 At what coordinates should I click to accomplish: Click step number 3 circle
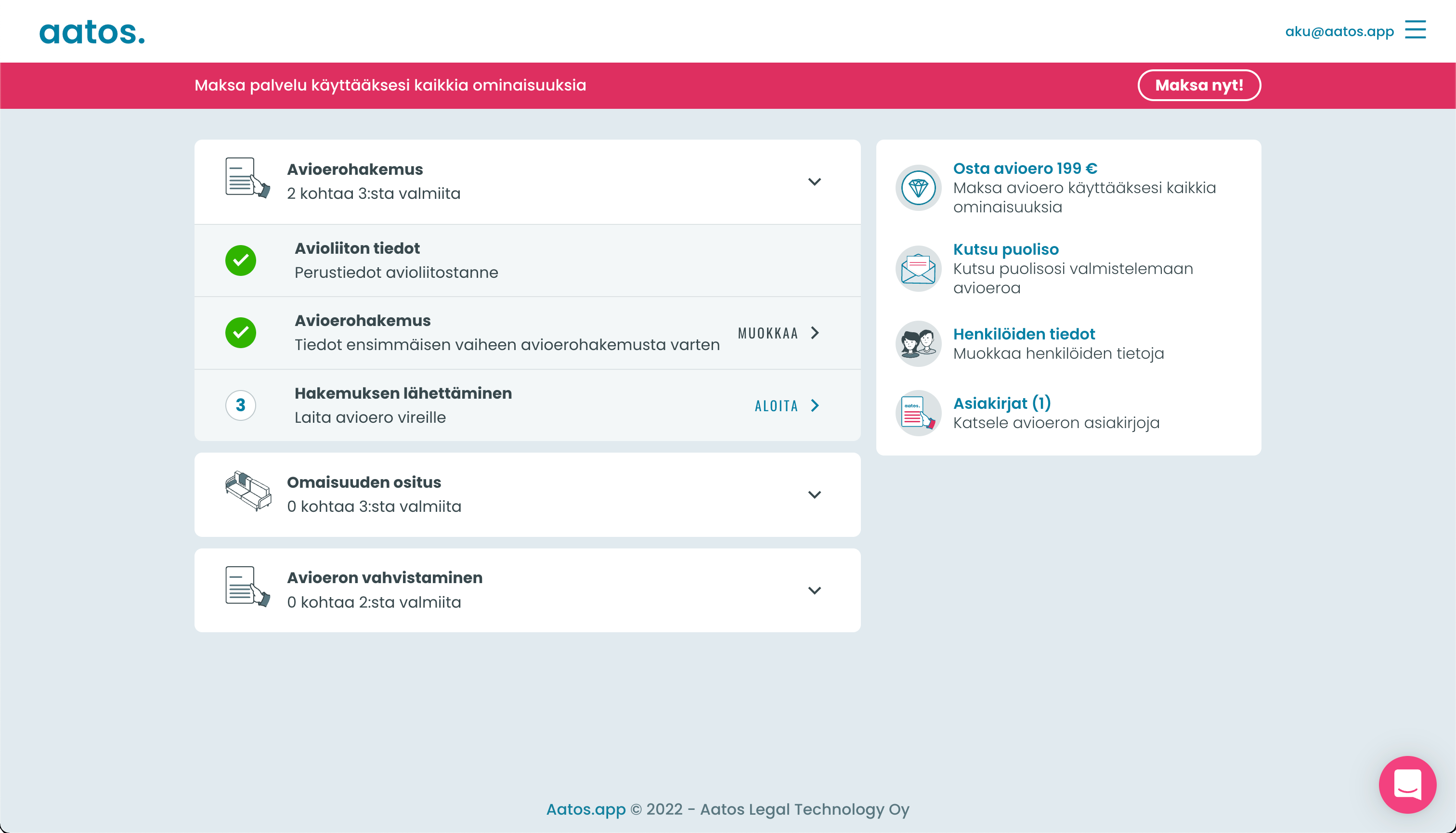pos(240,405)
